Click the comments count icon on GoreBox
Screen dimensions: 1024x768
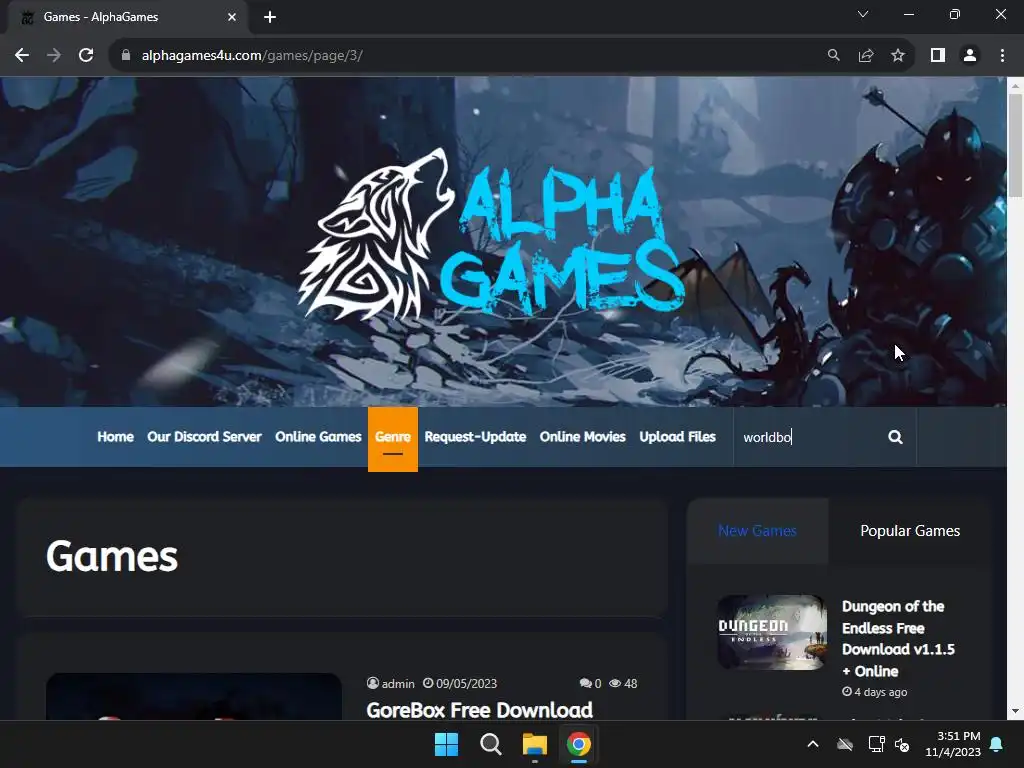pos(585,683)
